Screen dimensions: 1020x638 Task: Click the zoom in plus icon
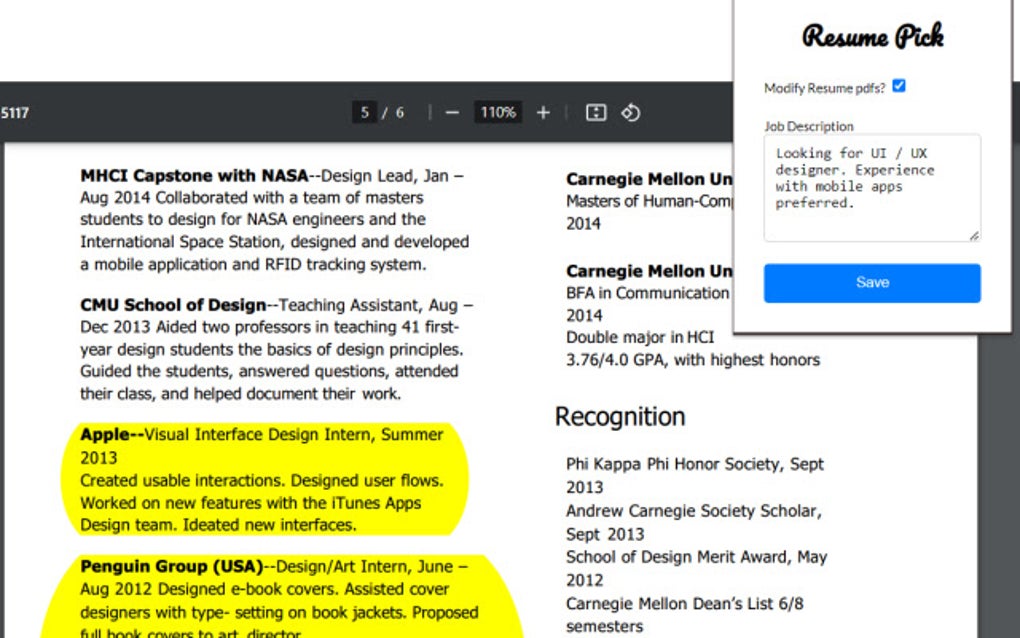tap(542, 112)
